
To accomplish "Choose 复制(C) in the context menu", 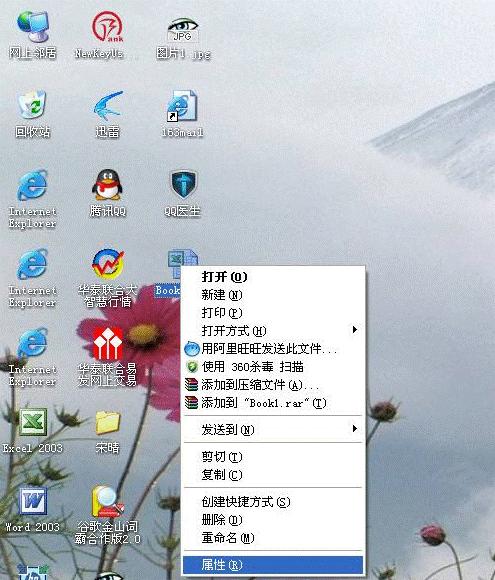I will [x=273, y=475].
